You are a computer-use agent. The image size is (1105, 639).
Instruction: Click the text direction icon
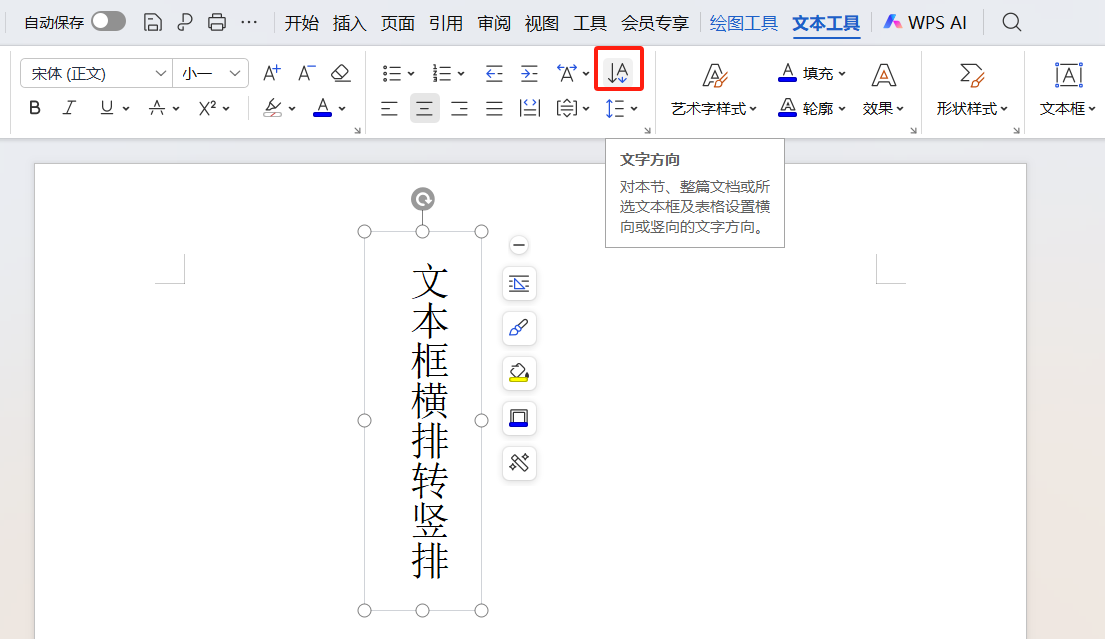[x=618, y=69]
